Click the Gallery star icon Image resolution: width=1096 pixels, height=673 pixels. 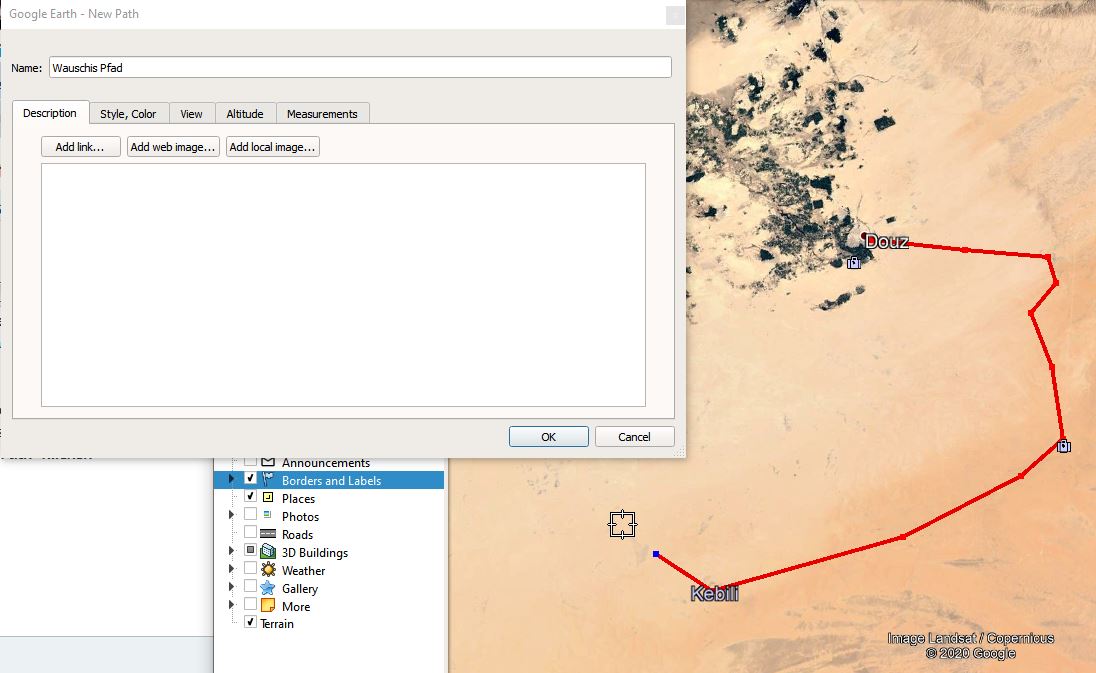268,588
